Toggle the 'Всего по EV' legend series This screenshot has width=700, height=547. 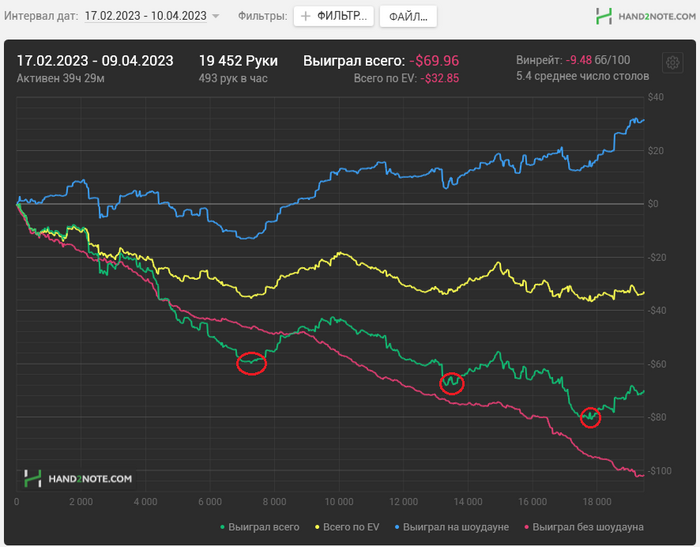347,527
